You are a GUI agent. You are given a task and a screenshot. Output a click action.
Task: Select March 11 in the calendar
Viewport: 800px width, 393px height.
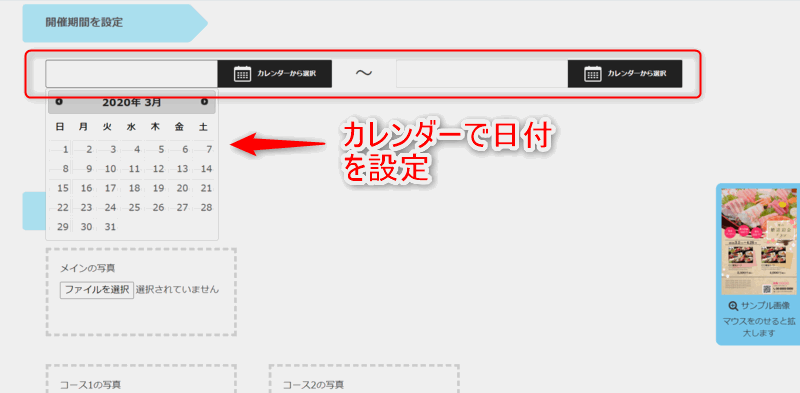(133, 169)
